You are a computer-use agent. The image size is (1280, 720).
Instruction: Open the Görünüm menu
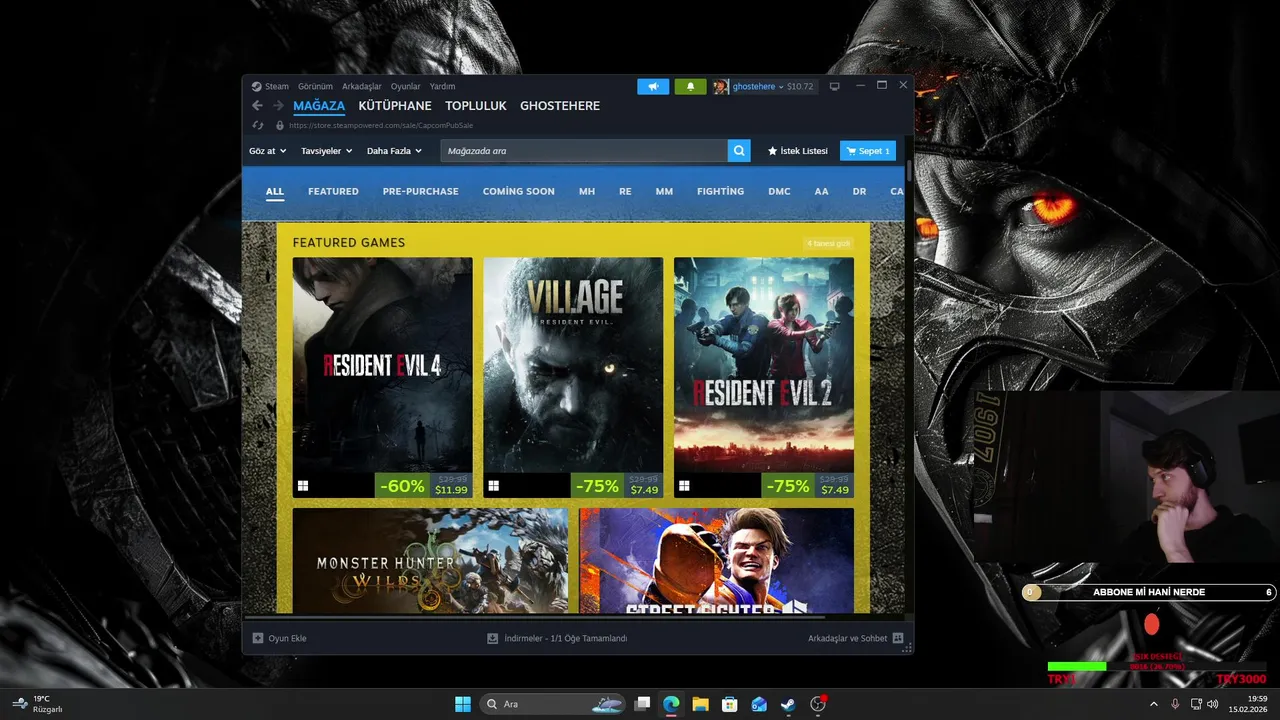(315, 87)
